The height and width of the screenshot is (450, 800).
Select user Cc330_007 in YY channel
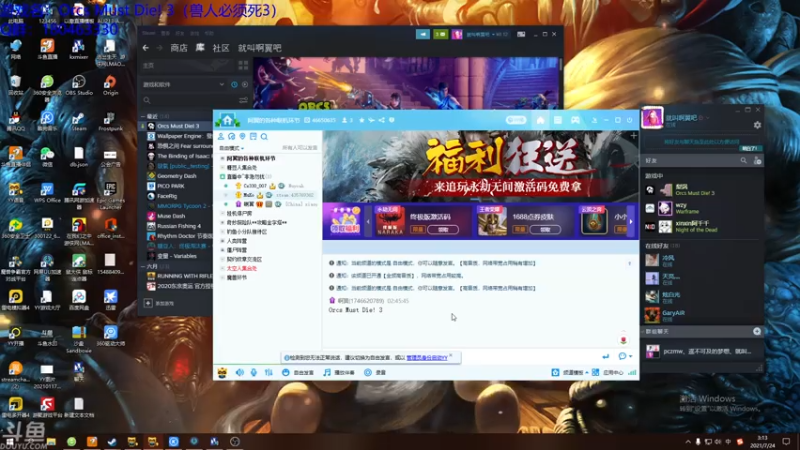(255, 186)
